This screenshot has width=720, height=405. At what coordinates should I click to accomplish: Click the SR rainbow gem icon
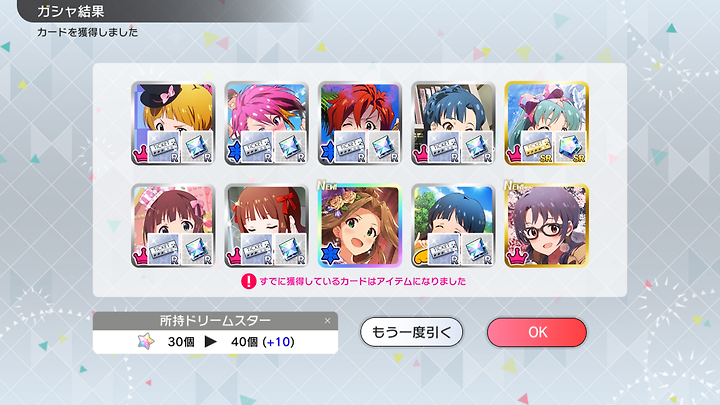[x=570, y=146]
